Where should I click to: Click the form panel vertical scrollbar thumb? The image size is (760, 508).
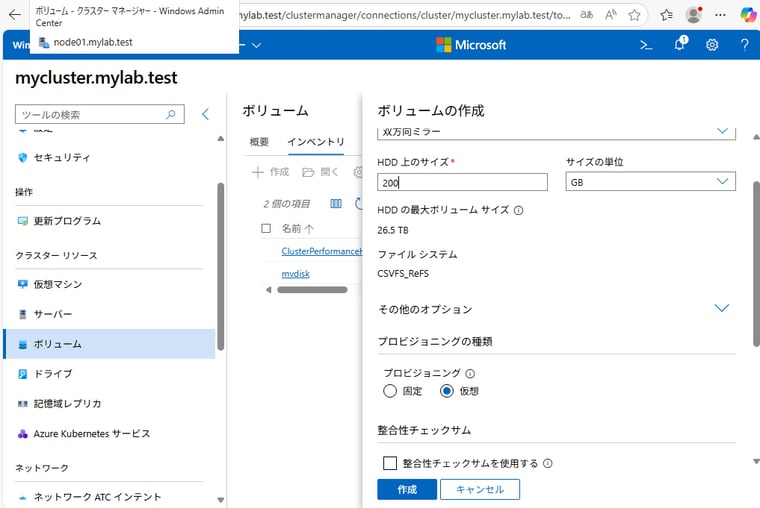click(x=756, y=264)
